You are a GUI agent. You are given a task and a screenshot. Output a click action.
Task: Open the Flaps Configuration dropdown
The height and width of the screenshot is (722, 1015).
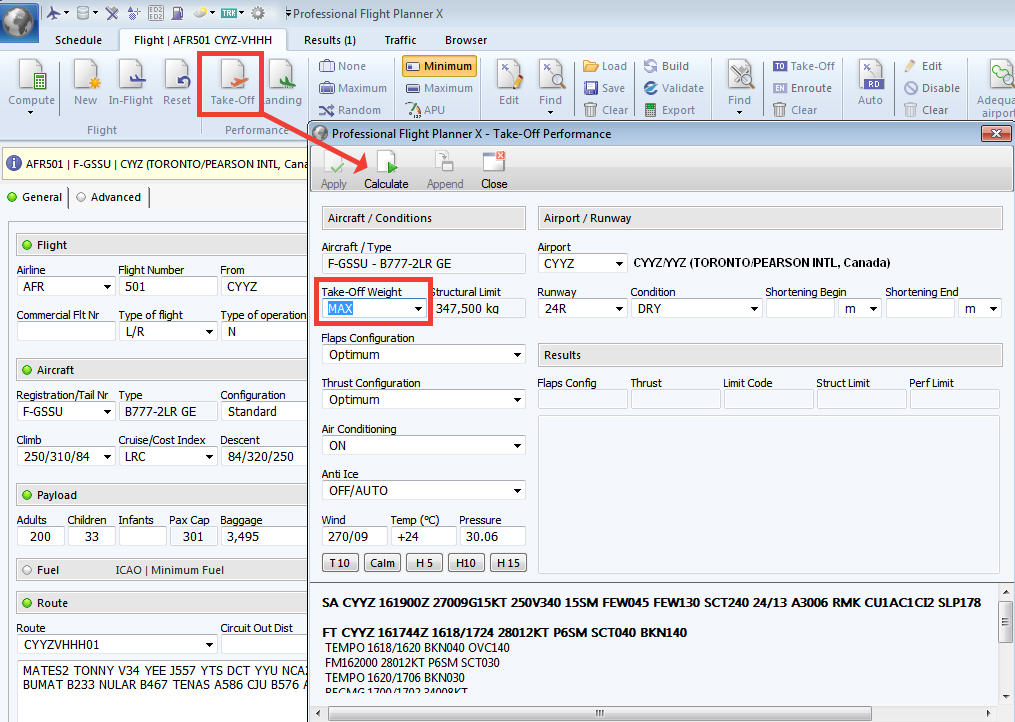pos(517,355)
